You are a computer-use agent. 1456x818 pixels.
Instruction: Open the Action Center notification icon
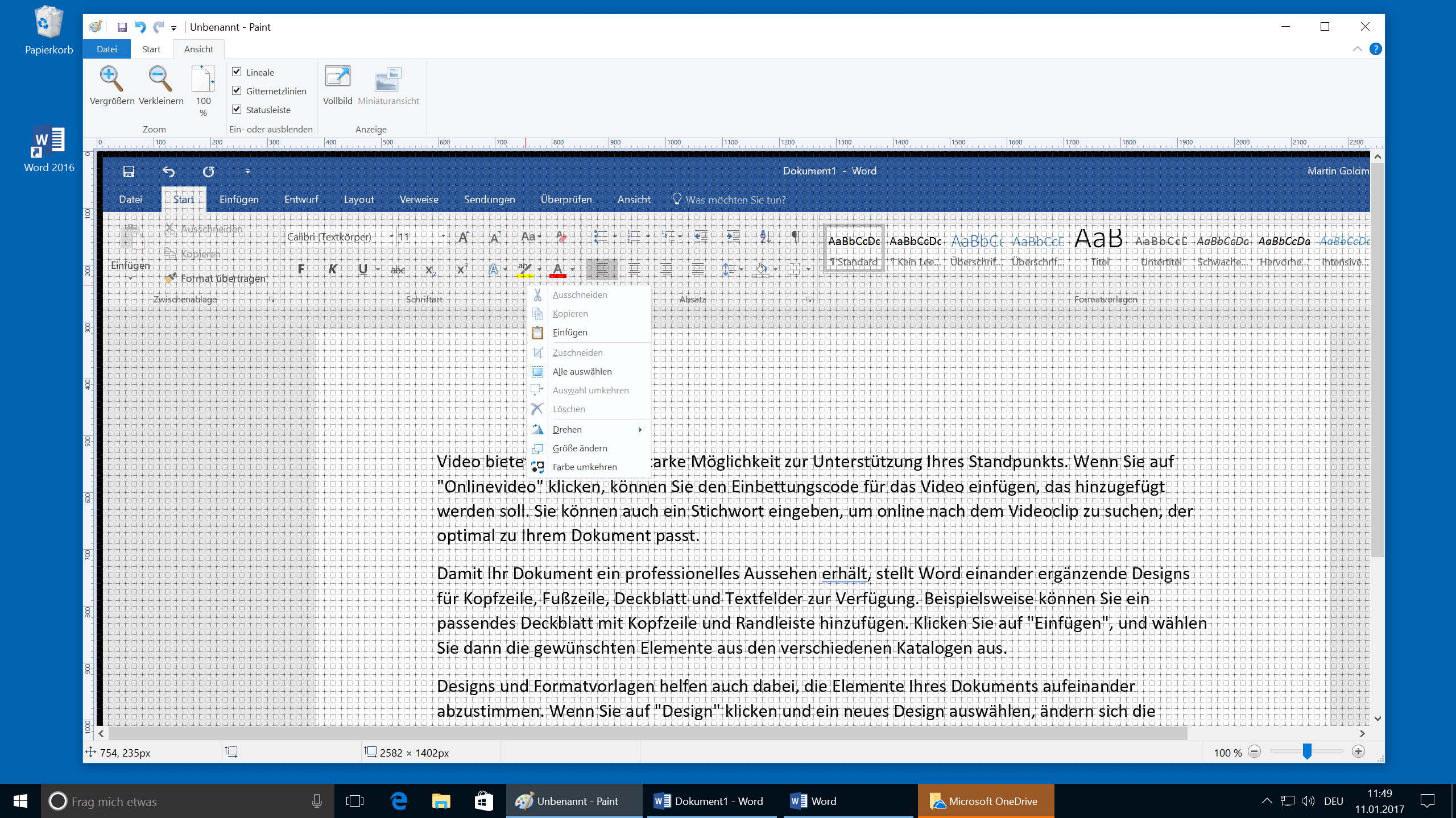[x=1428, y=802]
